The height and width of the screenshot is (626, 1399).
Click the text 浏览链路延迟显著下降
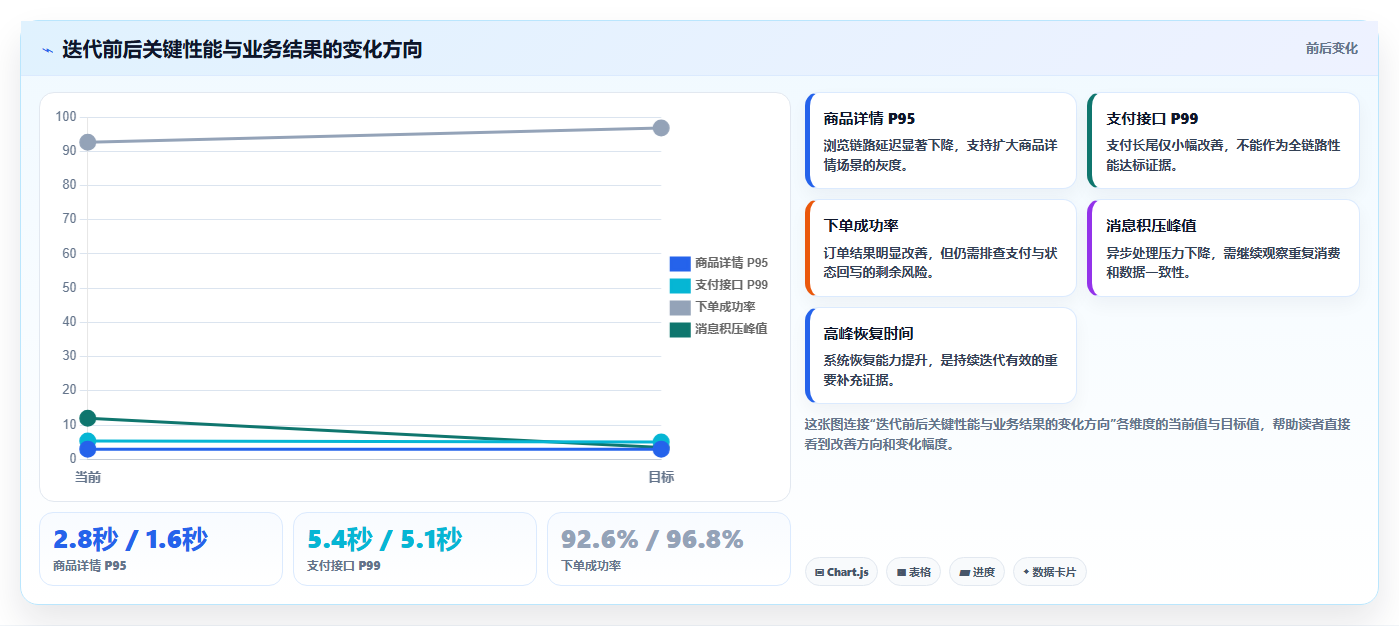pyautogui.click(x=888, y=145)
